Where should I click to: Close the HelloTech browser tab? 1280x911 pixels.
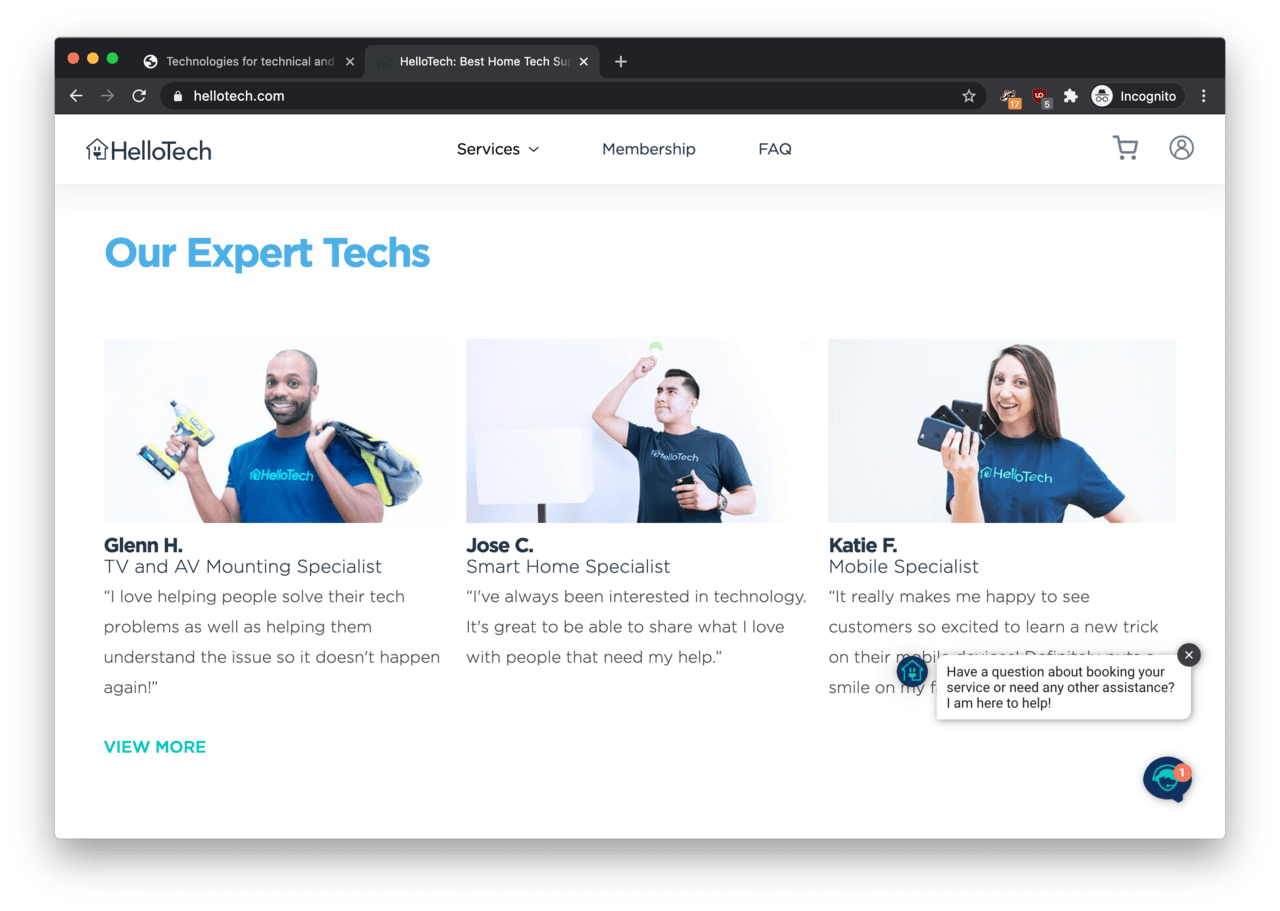coord(584,61)
